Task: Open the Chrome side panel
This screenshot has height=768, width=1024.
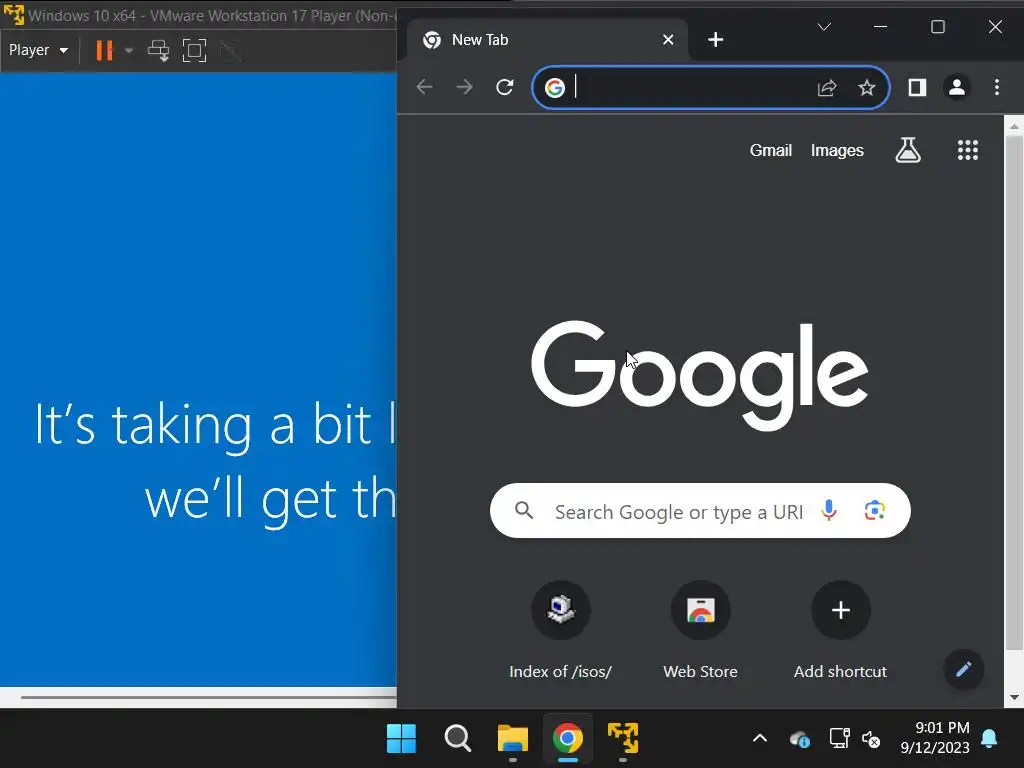Action: tap(918, 87)
